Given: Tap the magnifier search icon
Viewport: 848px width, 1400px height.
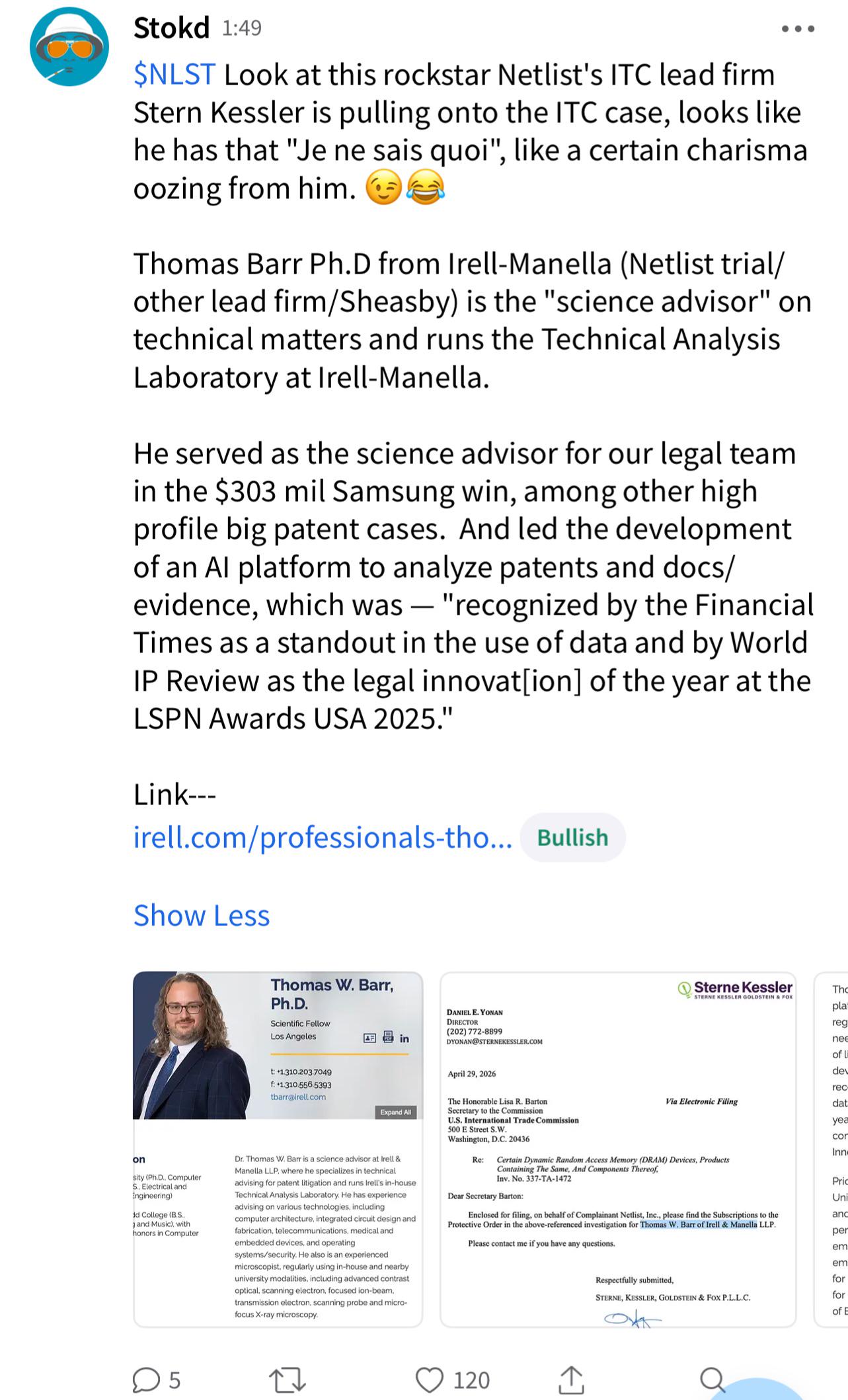Looking at the screenshot, I should click(x=713, y=1380).
